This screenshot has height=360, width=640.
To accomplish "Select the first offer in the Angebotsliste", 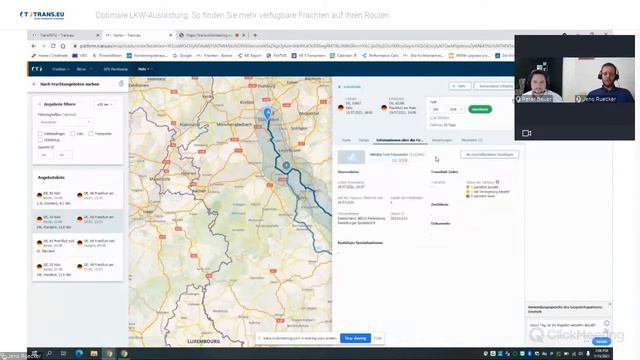I will tap(78, 198).
